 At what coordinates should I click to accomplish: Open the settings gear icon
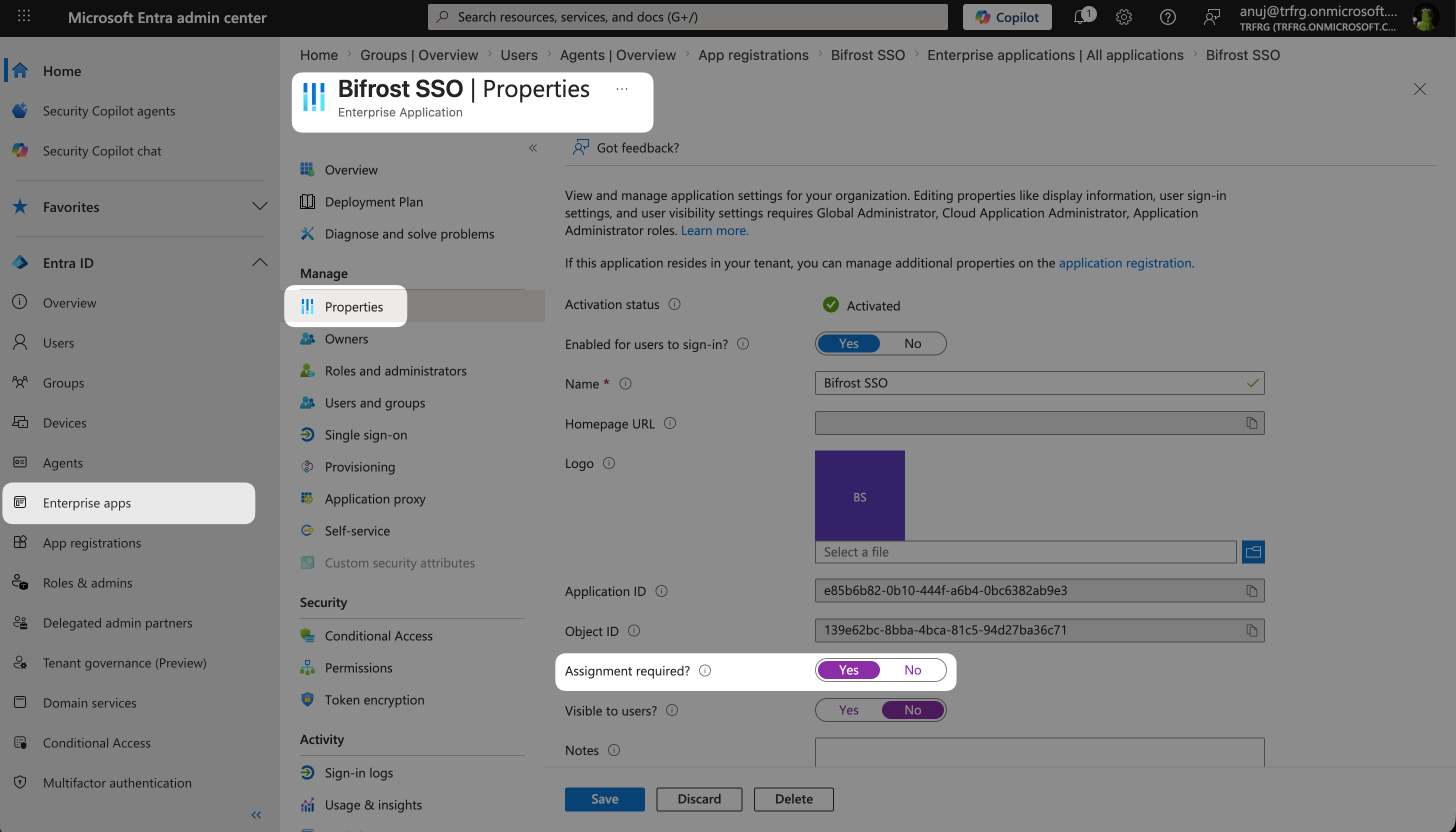[x=1123, y=17]
